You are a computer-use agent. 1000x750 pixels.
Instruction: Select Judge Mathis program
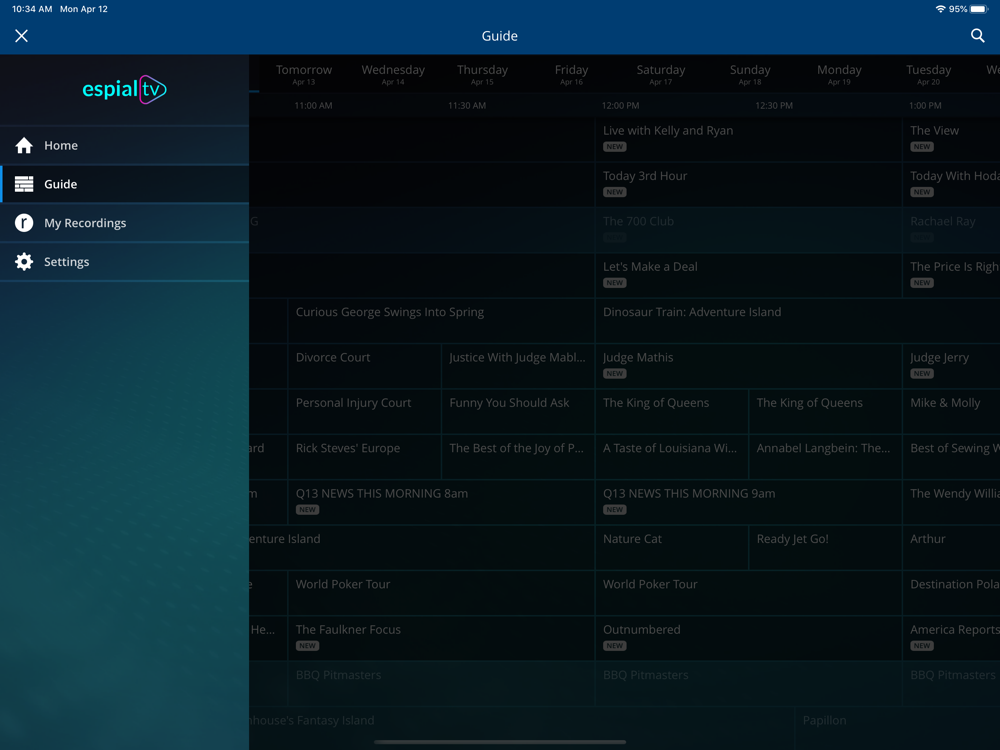click(x=749, y=366)
